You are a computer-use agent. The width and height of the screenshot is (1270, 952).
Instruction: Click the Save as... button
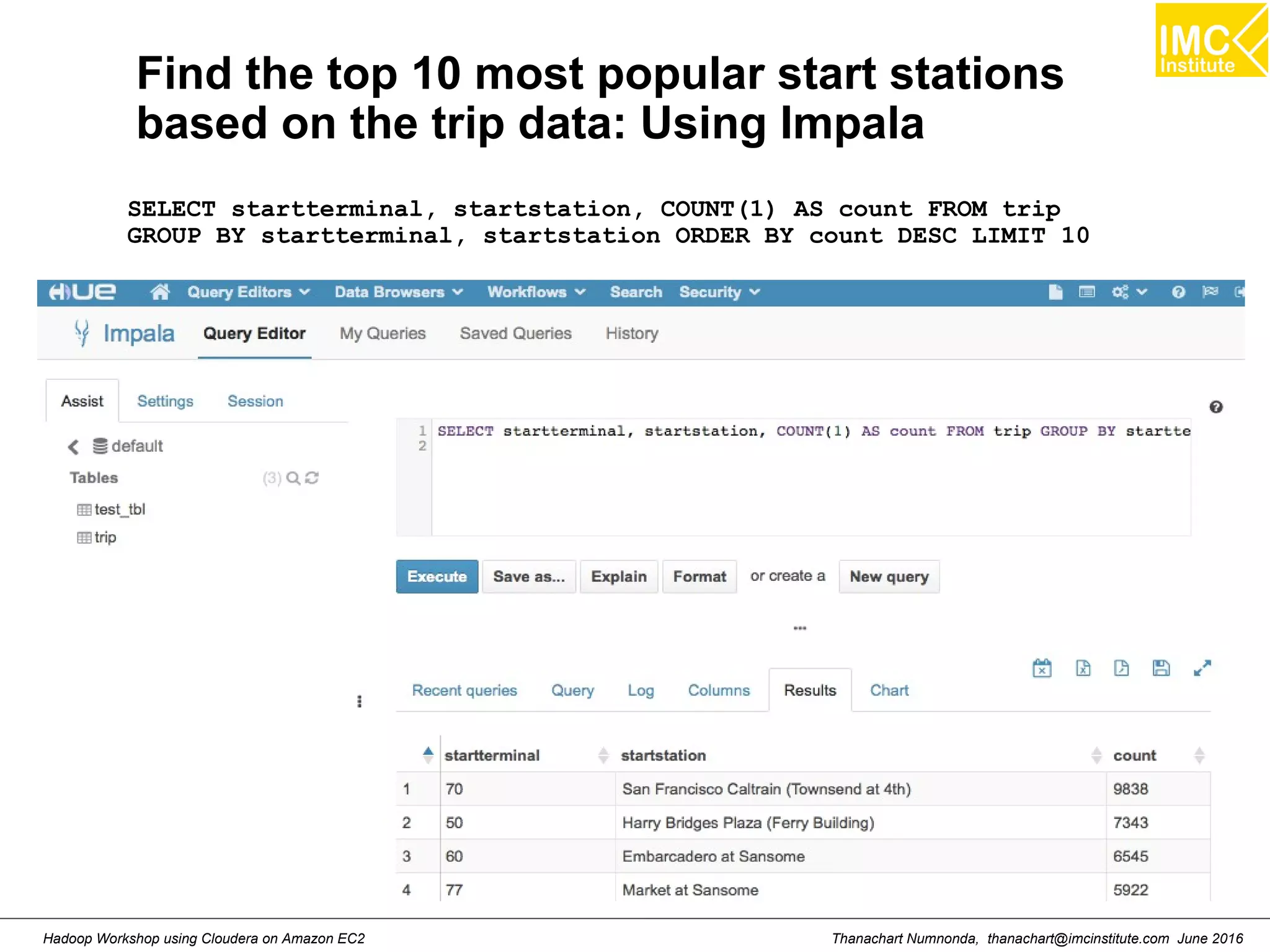[529, 576]
